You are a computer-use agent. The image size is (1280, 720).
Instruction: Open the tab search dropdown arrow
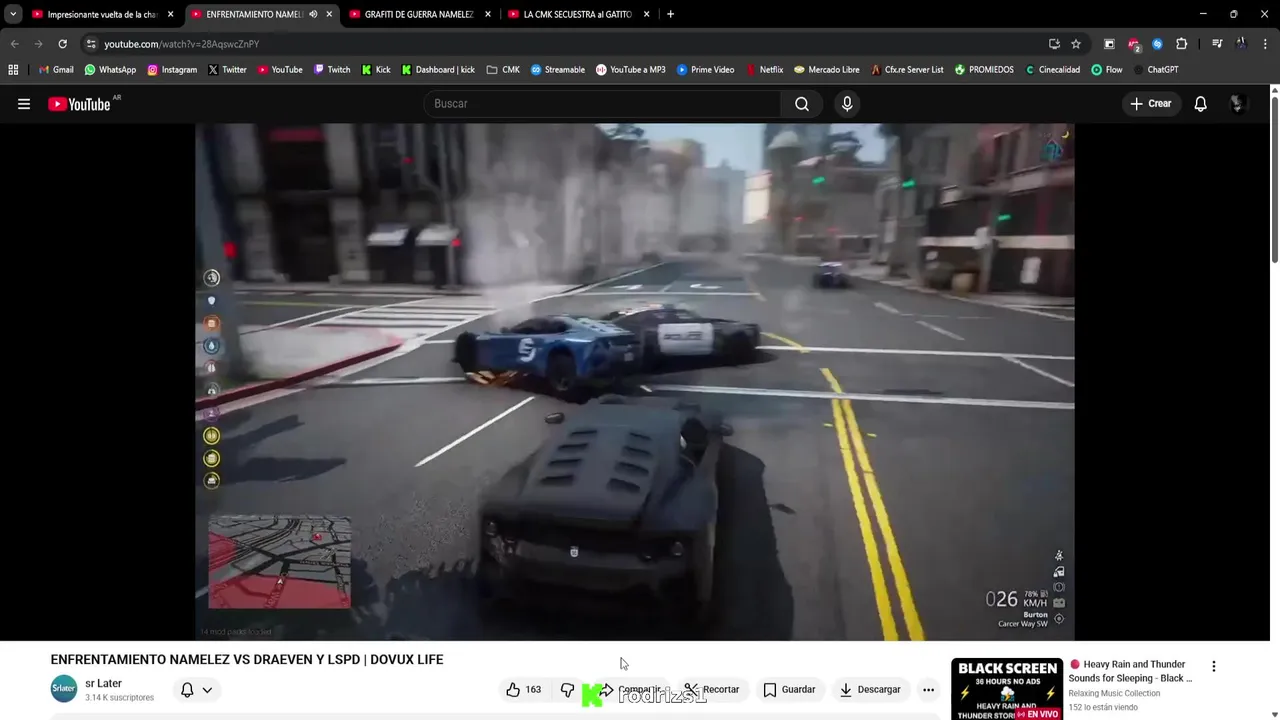pos(13,14)
